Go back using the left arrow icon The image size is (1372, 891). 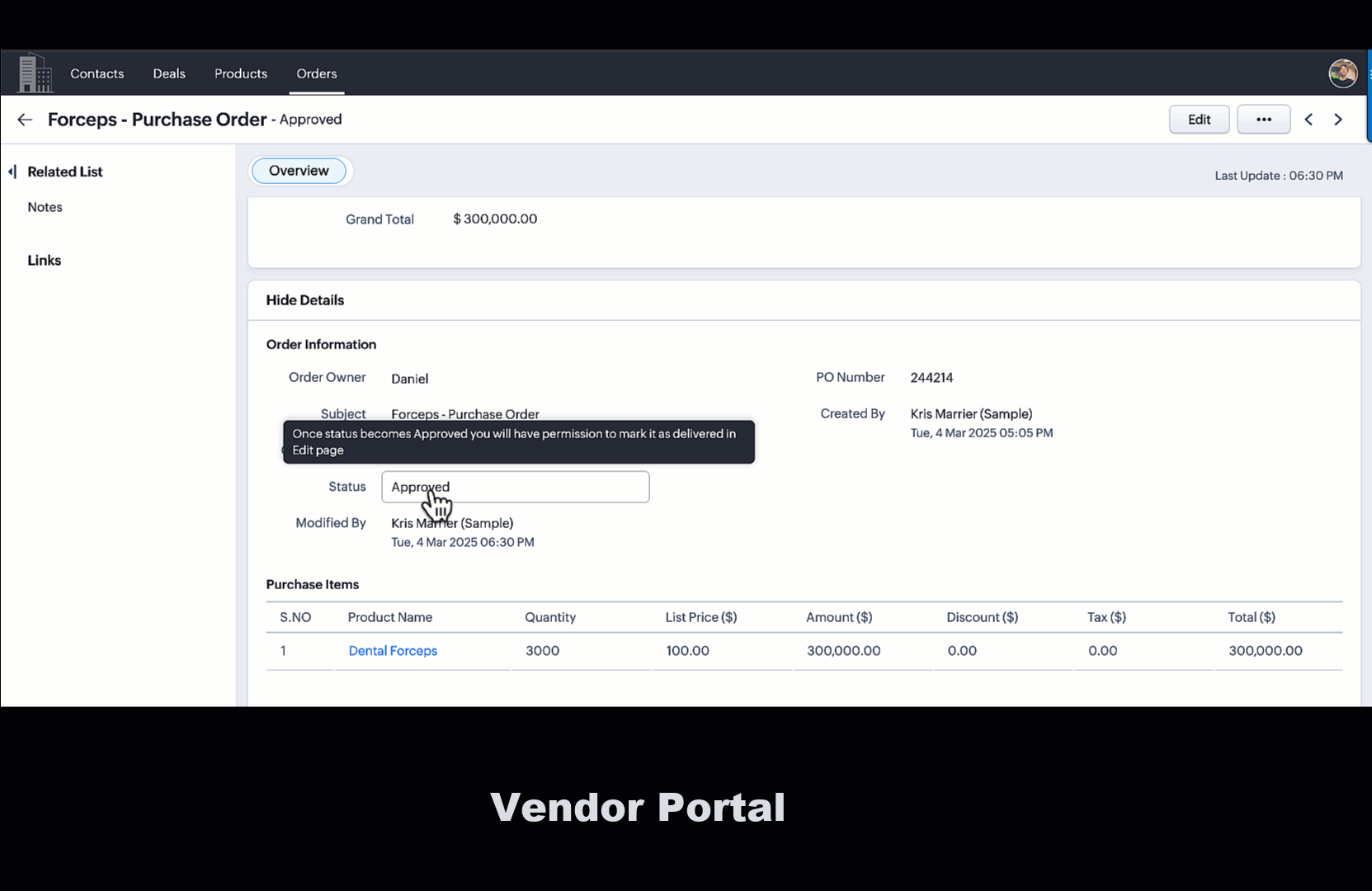25,120
